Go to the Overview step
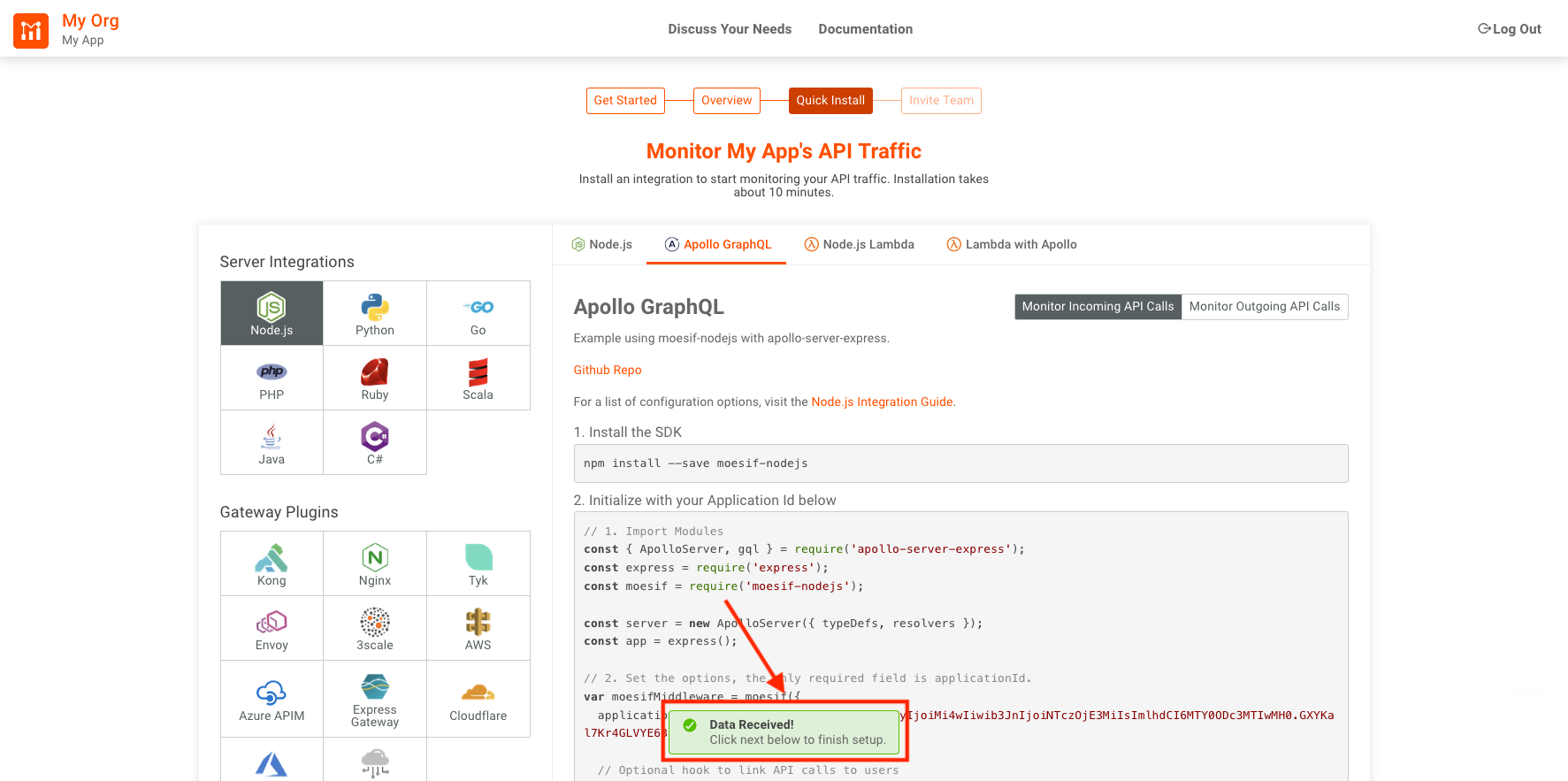1568x781 pixels. tap(726, 101)
